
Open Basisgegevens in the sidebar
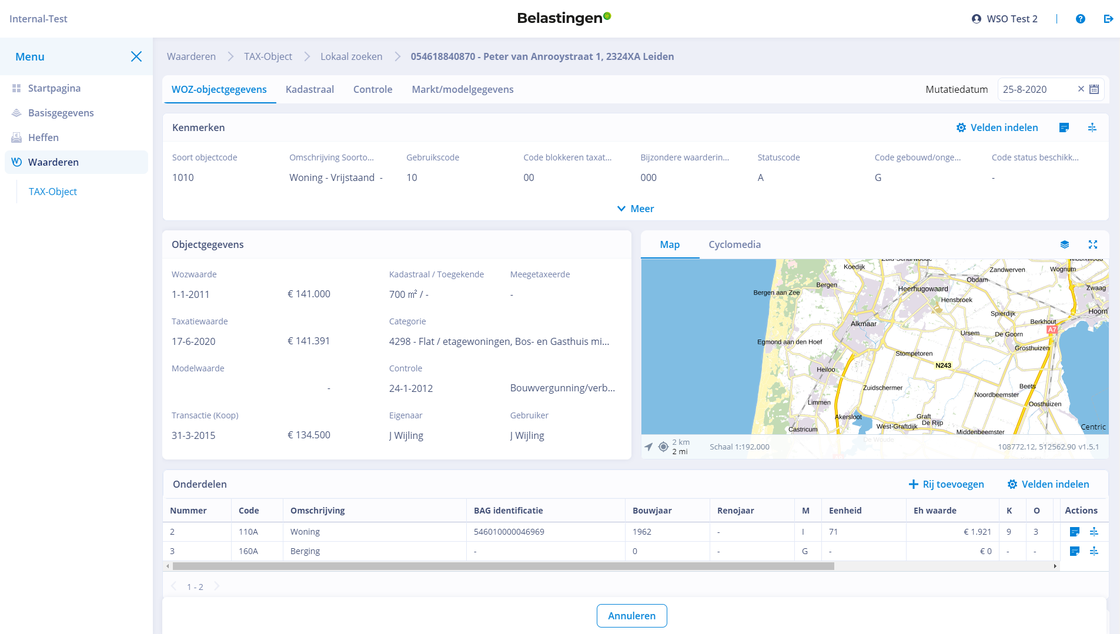[76, 113]
